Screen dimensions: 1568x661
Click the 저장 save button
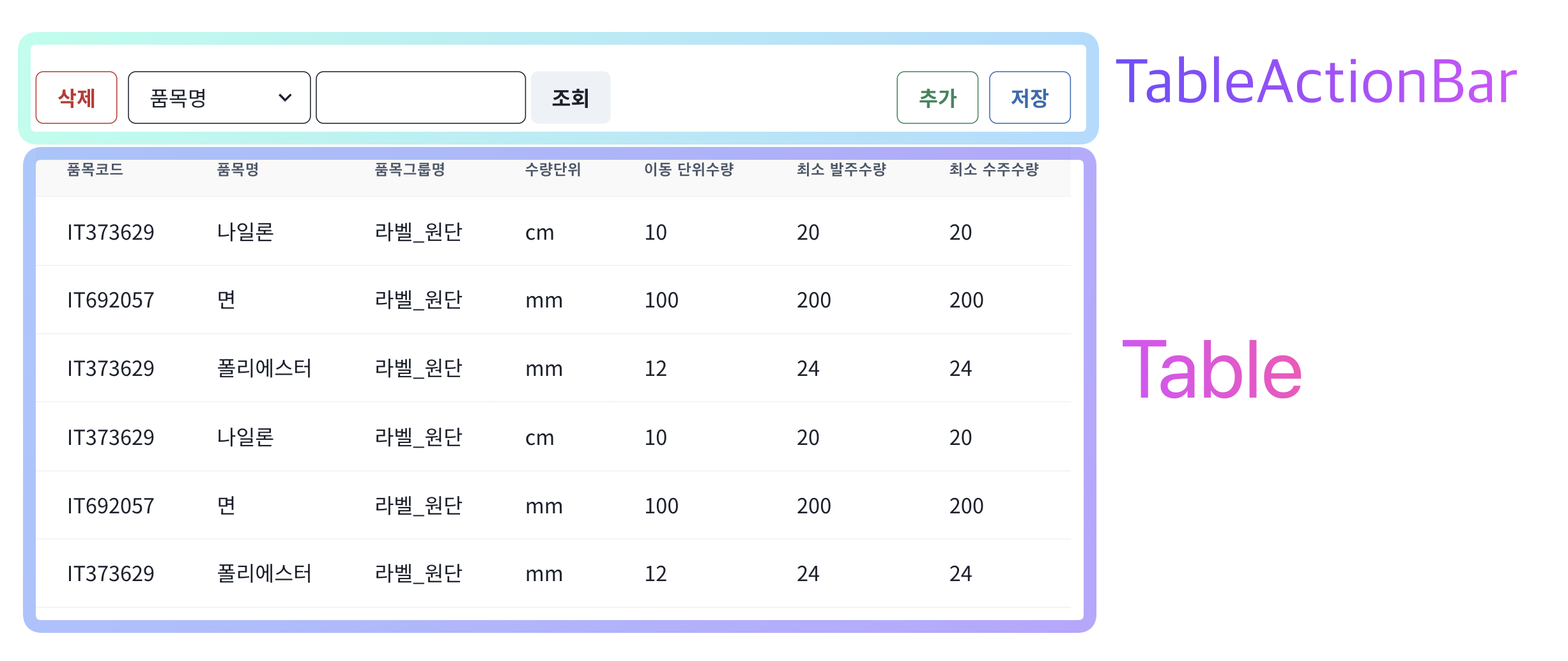pos(1029,97)
